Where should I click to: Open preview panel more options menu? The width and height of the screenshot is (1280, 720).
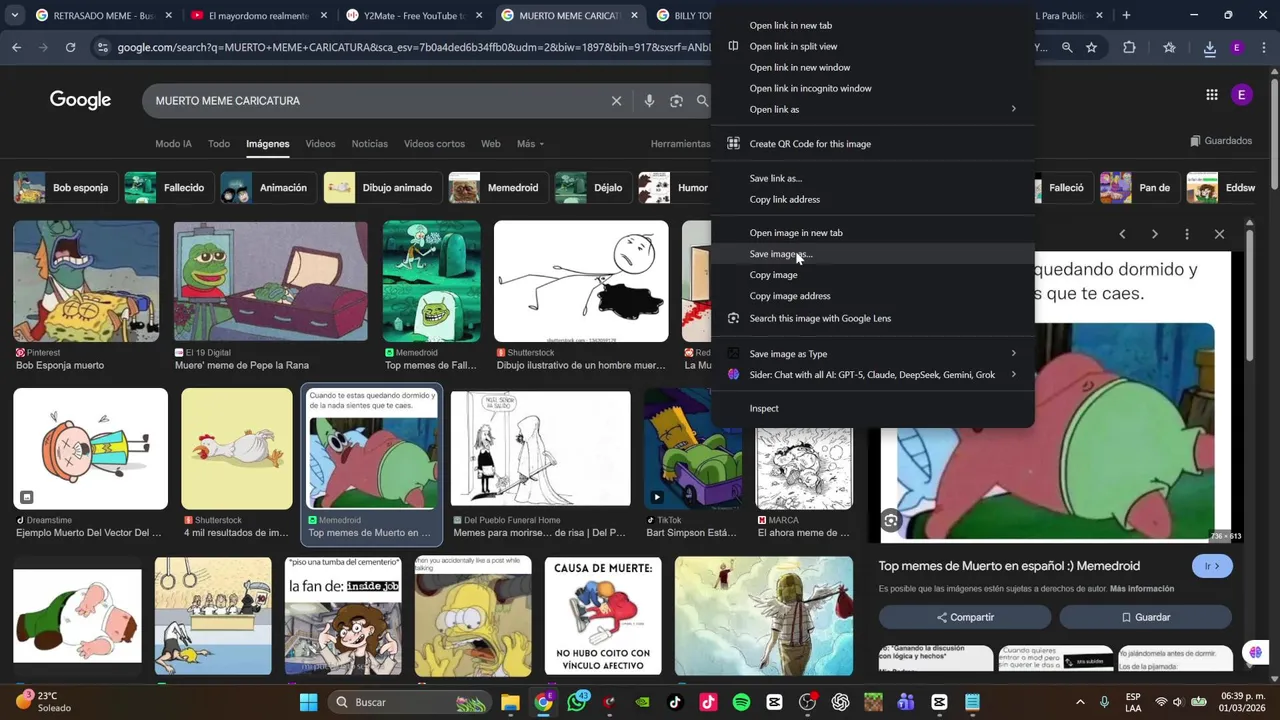coord(1187,234)
